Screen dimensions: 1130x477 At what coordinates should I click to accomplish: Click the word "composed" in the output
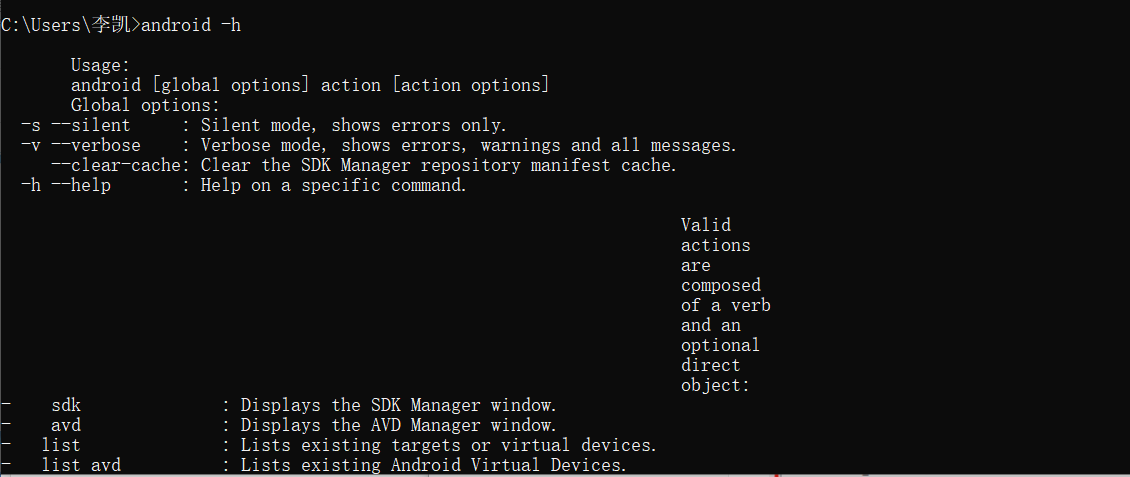(x=721, y=285)
